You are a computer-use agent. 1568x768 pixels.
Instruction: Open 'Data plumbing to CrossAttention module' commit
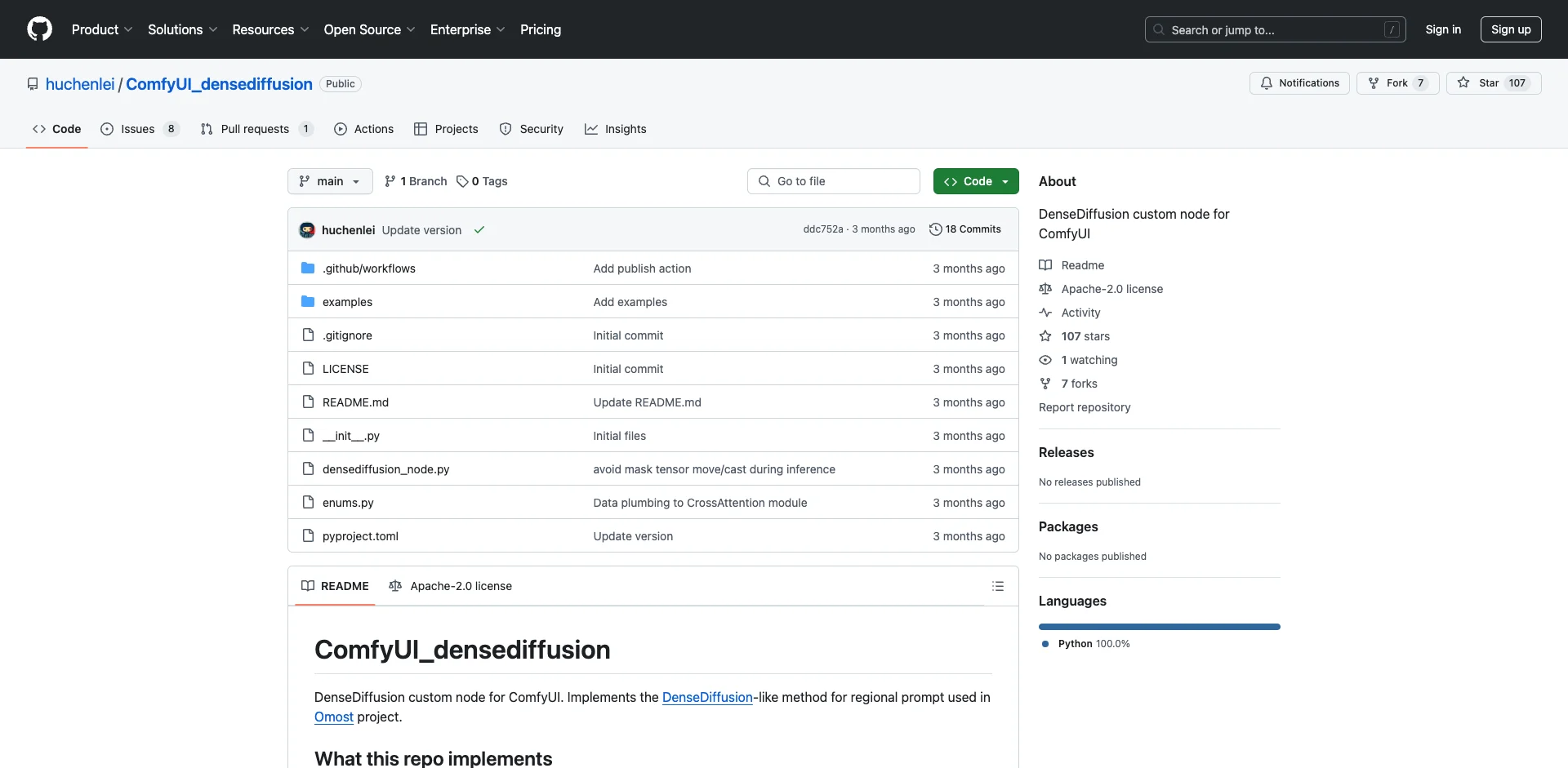[x=700, y=503]
